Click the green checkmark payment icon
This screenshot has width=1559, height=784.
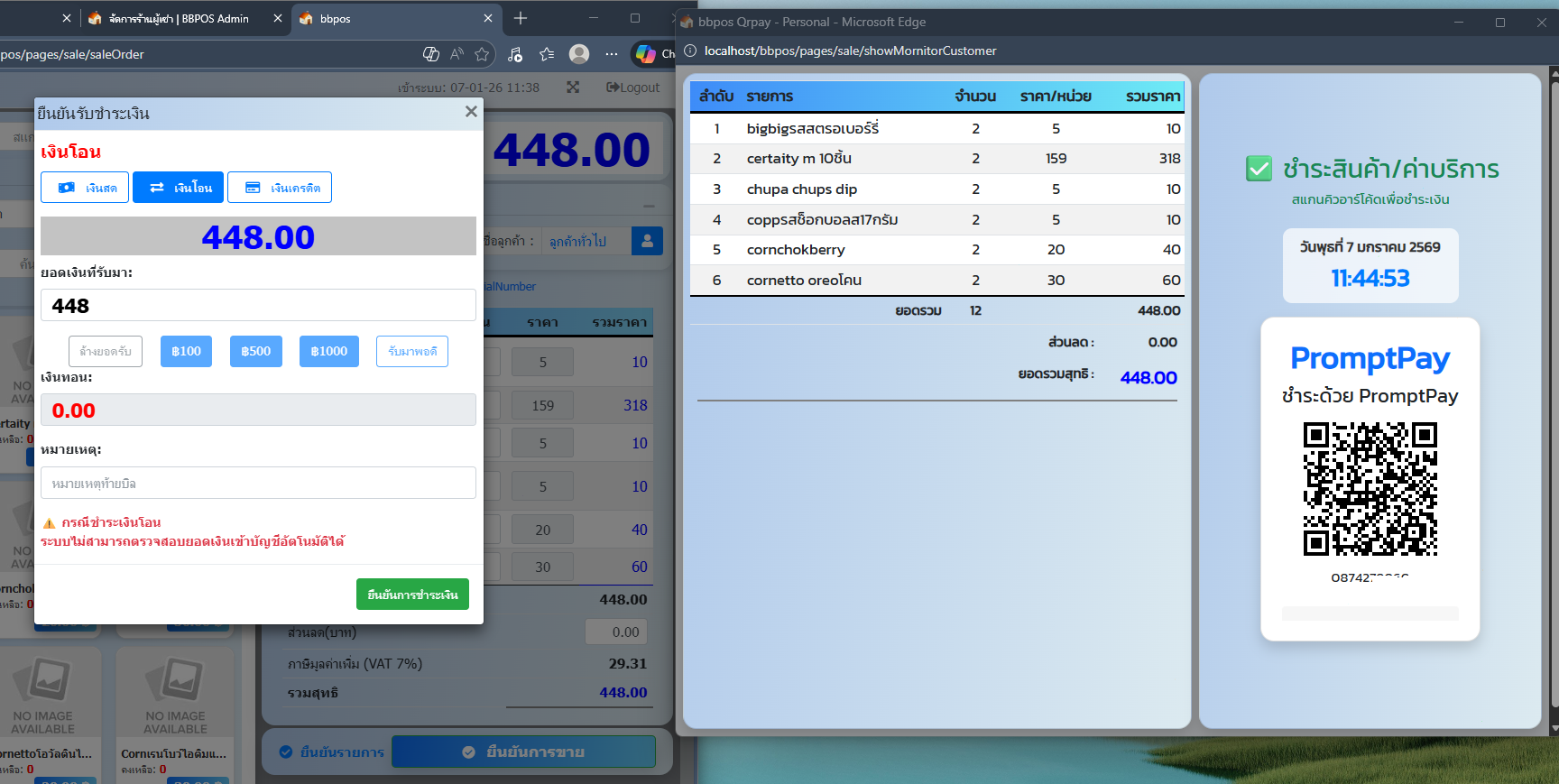click(x=1259, y=168)
